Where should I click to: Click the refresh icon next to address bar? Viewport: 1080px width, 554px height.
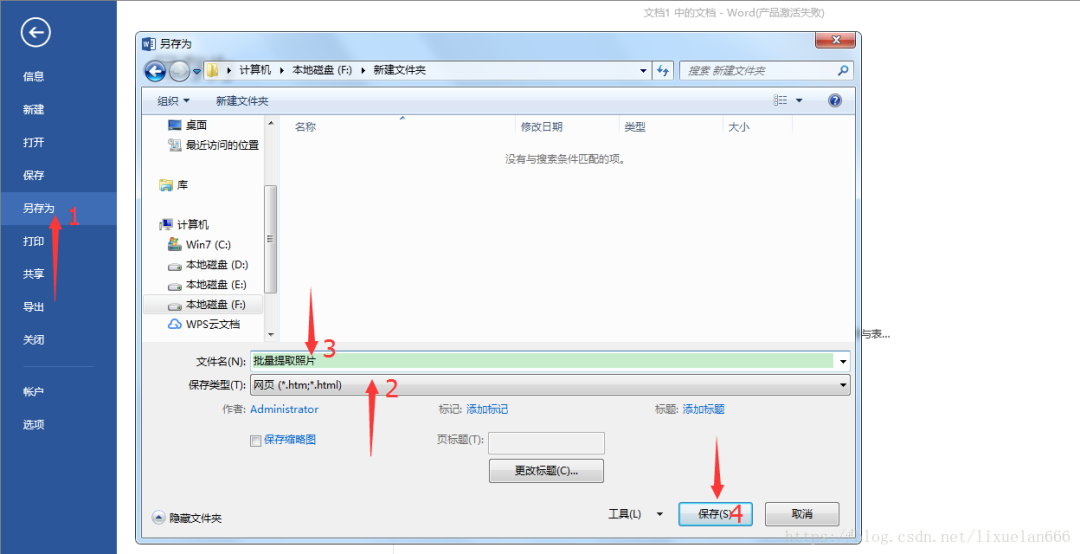click(663, 70)
